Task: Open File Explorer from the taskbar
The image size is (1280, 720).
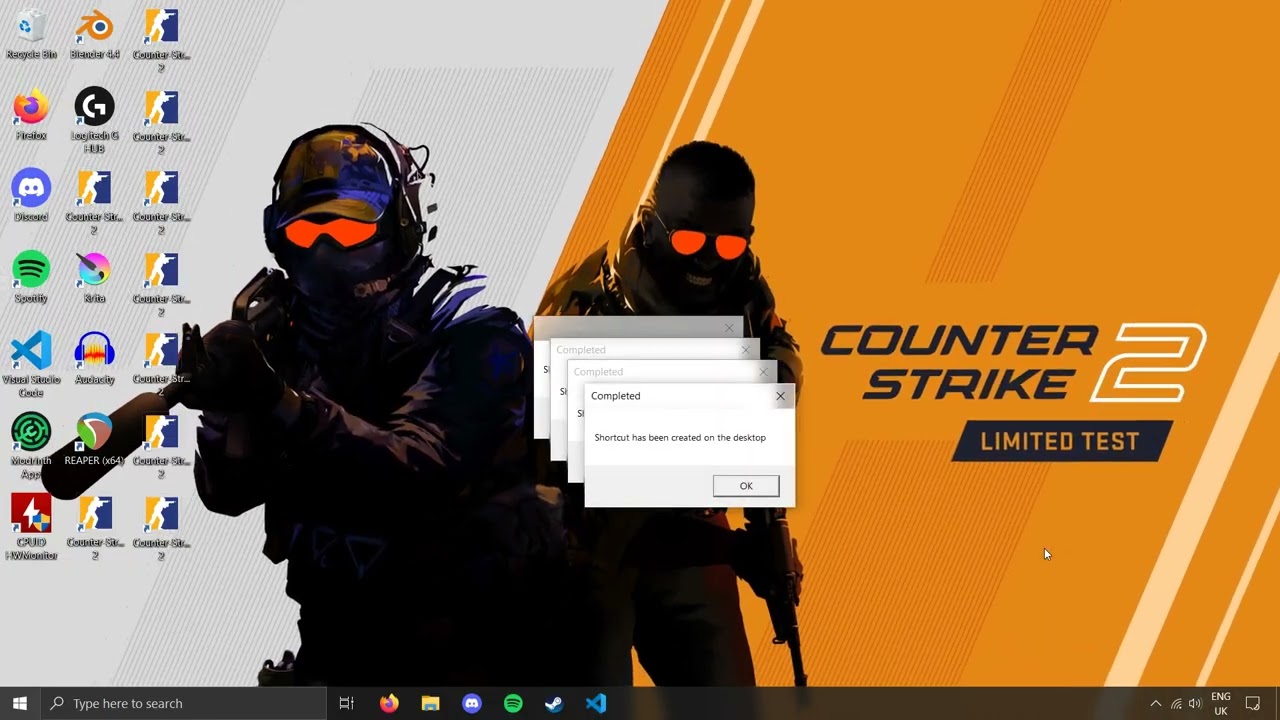Action: (x=430, y=703)
